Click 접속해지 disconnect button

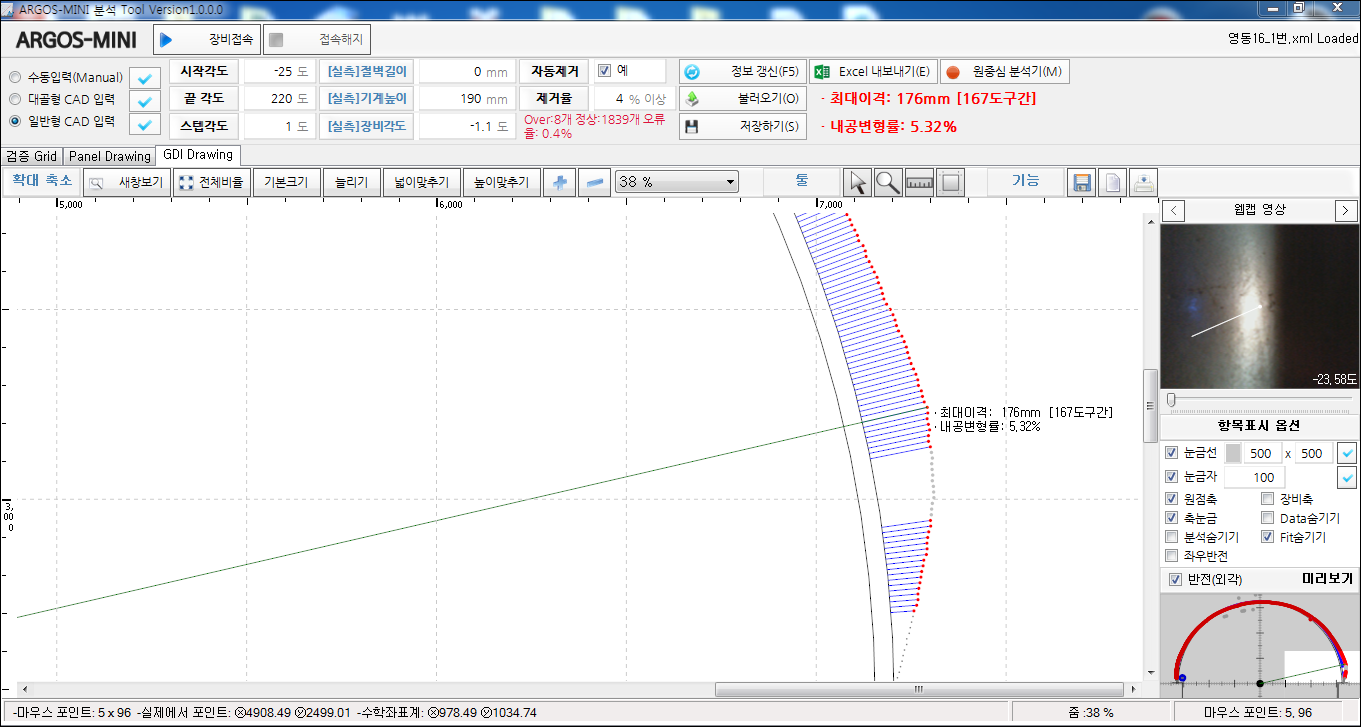click(x=317, y=40)
